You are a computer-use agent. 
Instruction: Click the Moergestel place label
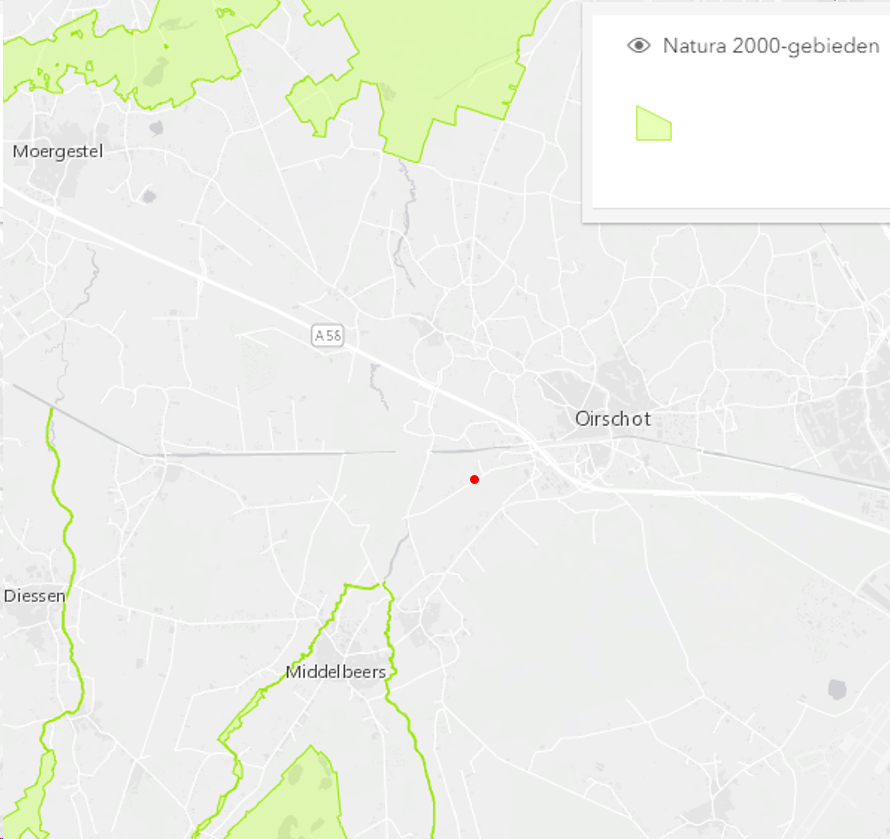coord(58,152)
